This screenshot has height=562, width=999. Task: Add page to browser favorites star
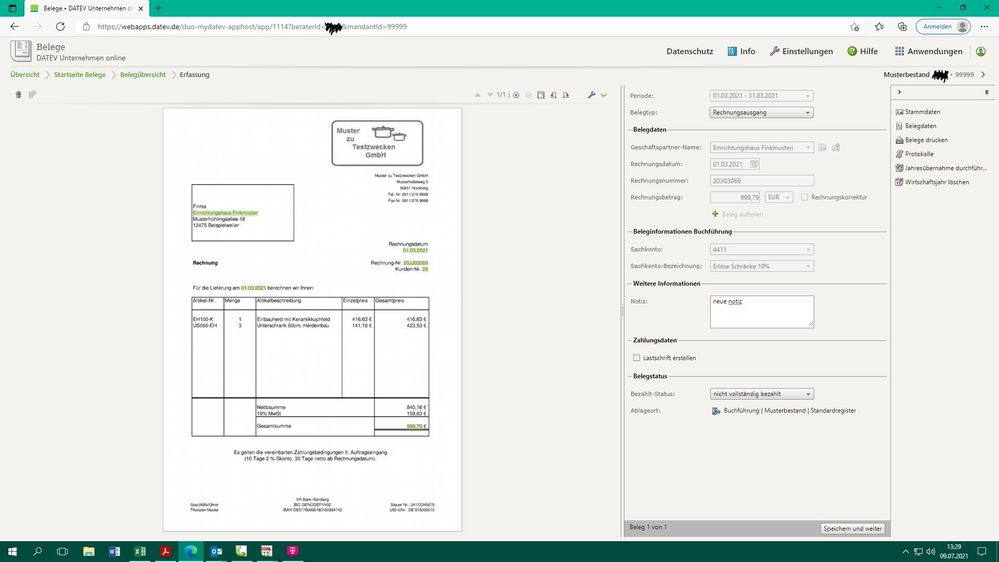pos(854,27)
